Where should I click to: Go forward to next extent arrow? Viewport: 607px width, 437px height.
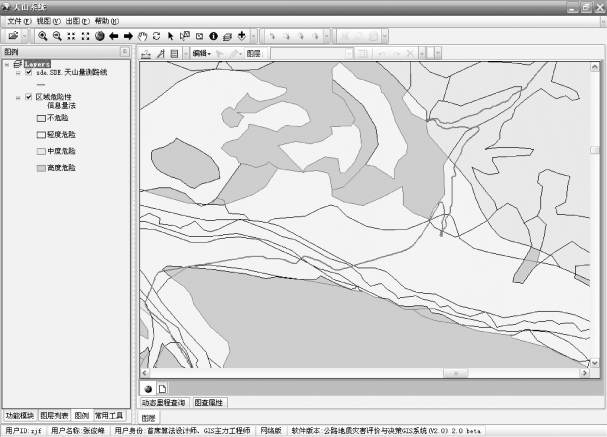click(128, 36)
